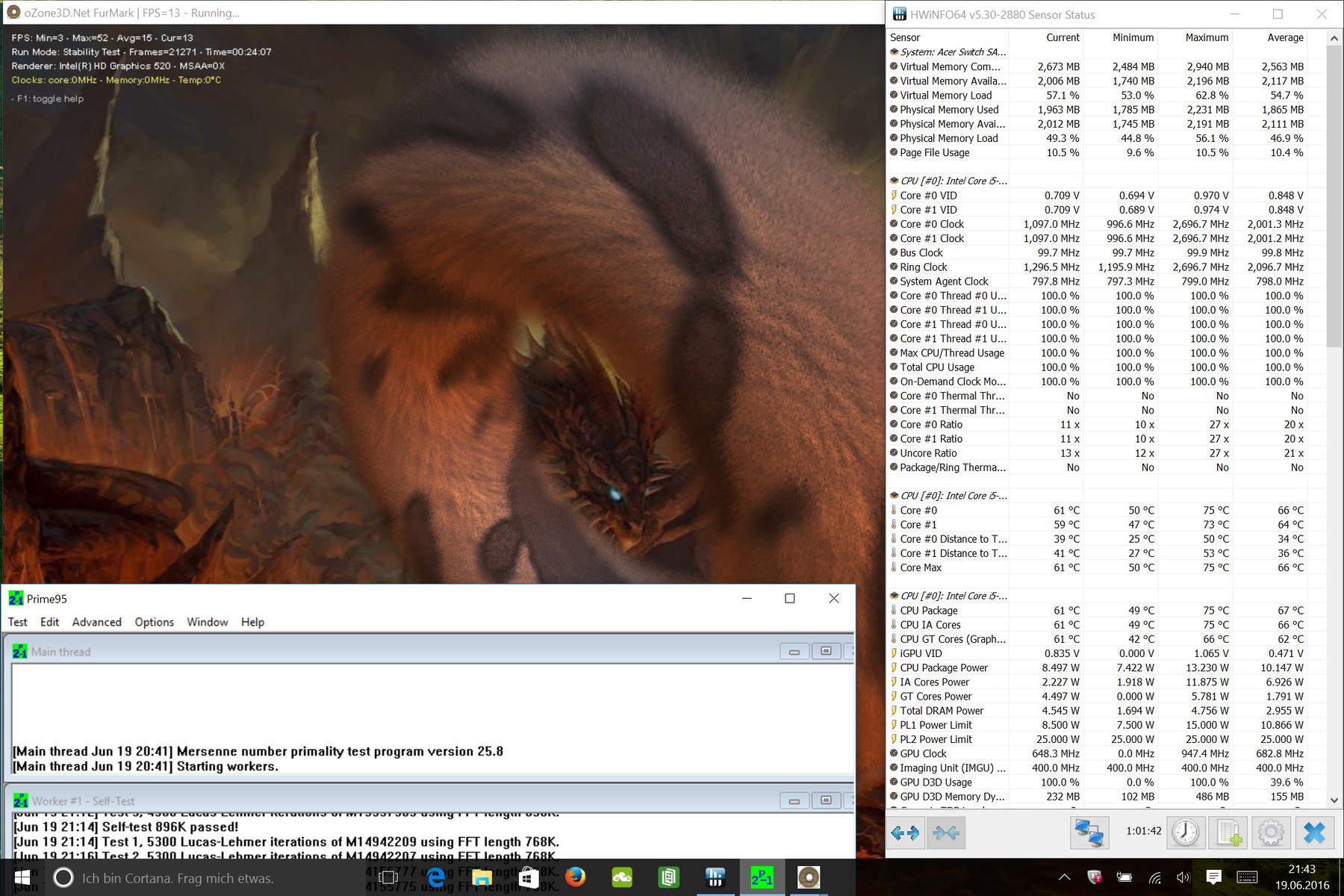Click the Cortana search box
1344x896 pixels.
pos(209,877)
